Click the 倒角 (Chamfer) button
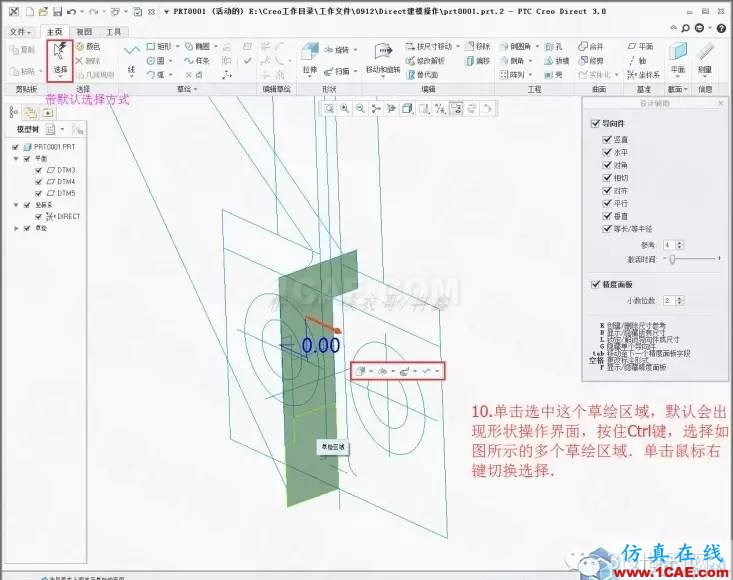733x580 pixels. (x=513, y=60)
